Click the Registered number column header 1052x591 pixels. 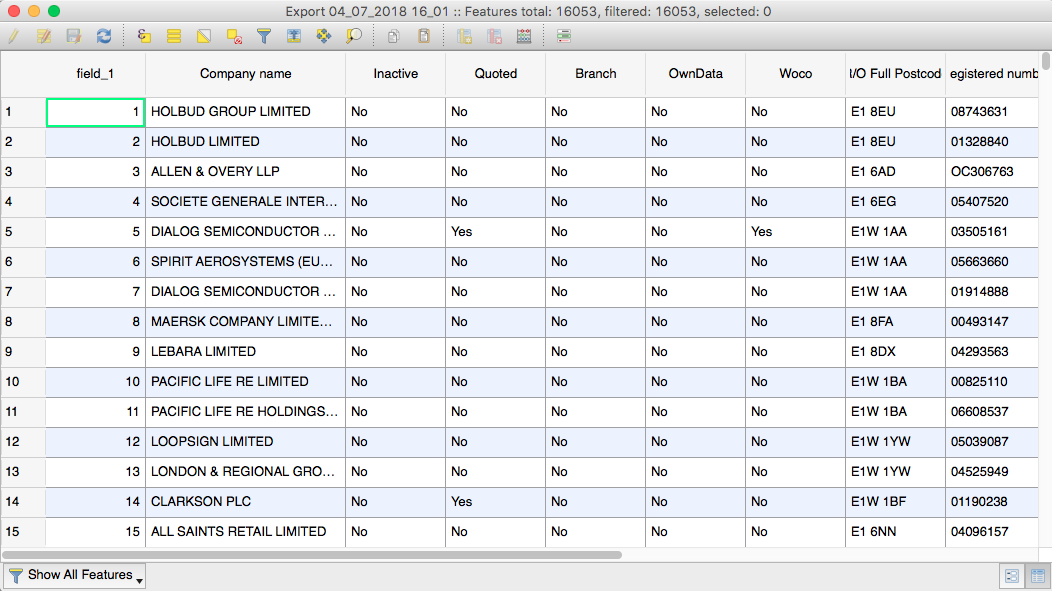click(992, 74)
